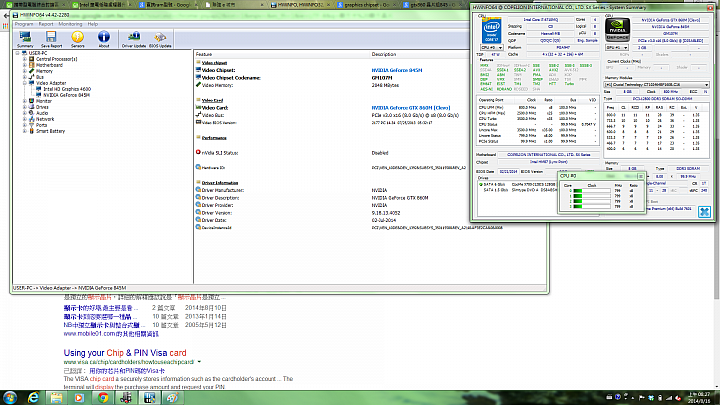Click the Save Report floppy icon
The height and width of the screenshot is (405, 720).
tap(51, 39)
